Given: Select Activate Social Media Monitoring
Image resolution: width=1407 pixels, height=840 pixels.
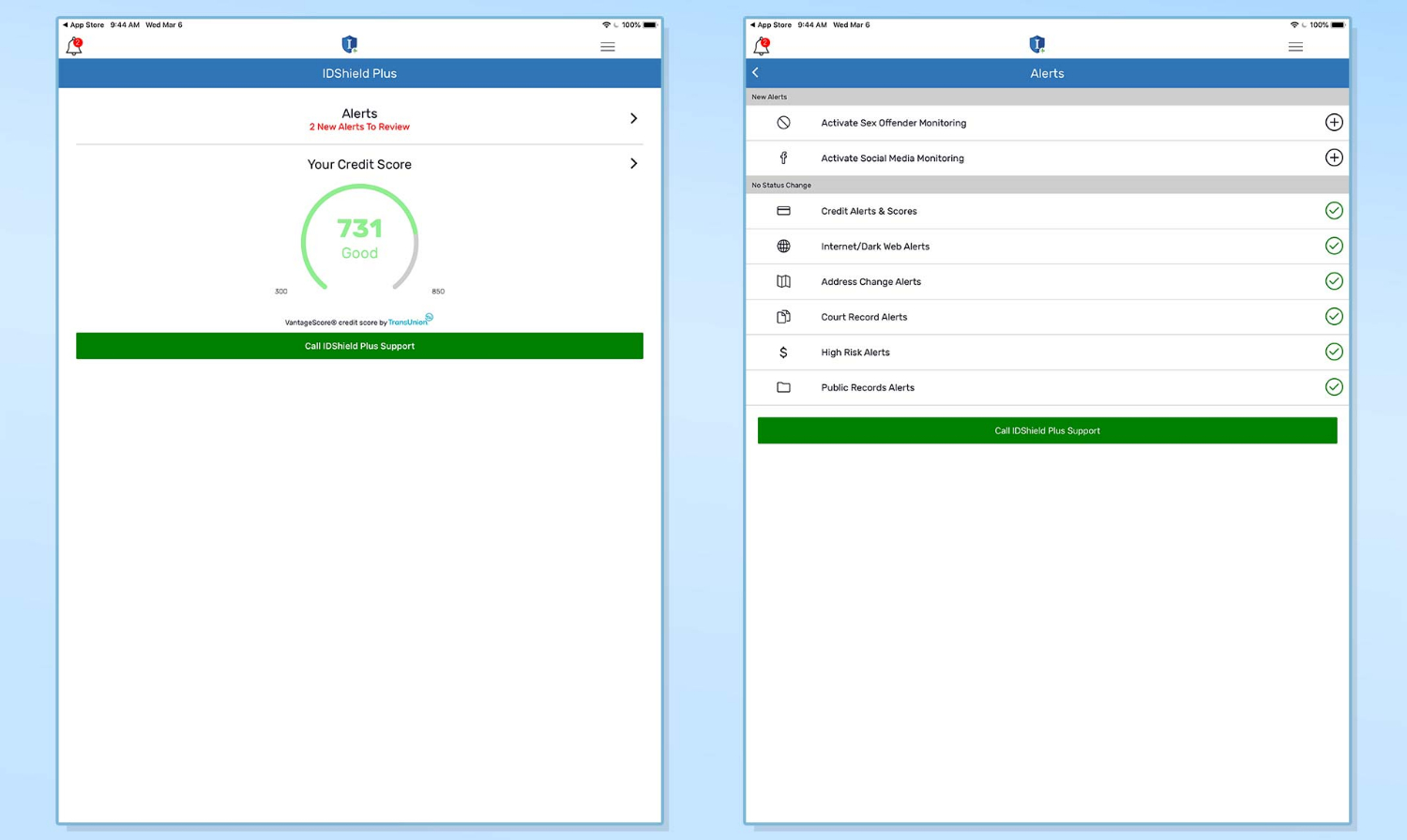Looking at the screenshot, I should point(892,158).
